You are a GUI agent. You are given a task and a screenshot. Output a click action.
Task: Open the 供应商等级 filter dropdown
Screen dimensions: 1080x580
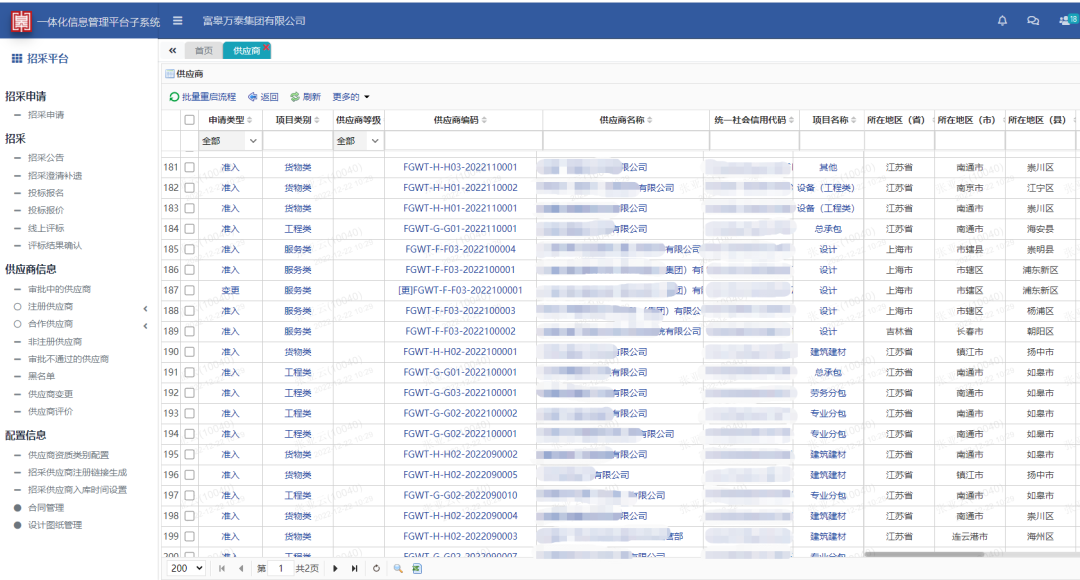(x=358, y=141)
